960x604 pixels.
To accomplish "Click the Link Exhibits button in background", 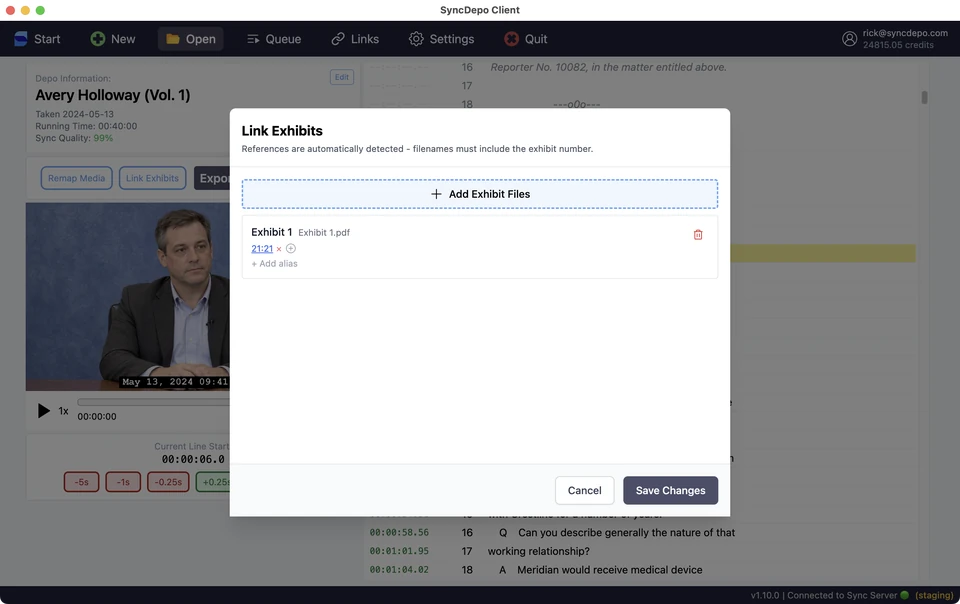I will point(152,178).
